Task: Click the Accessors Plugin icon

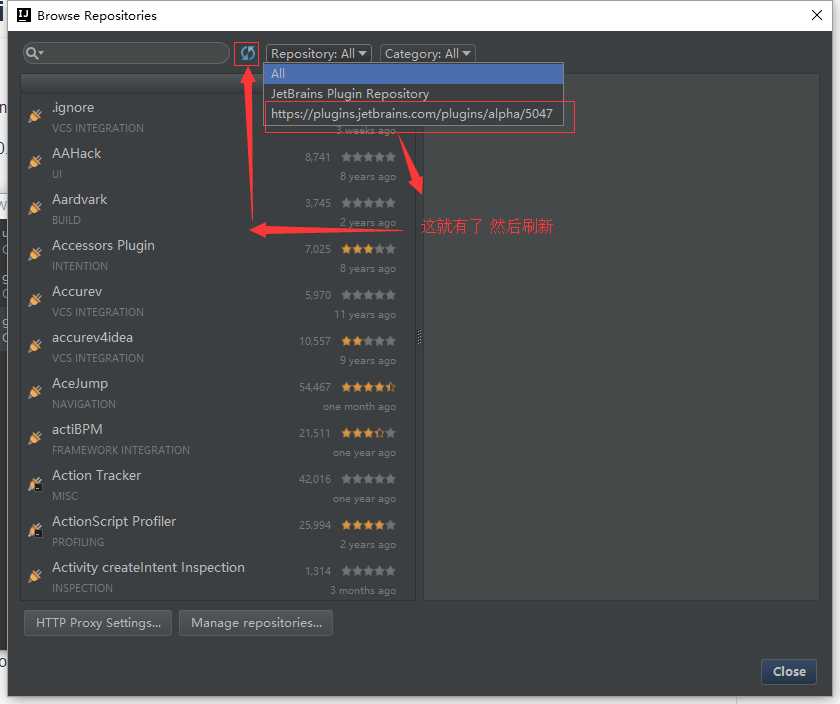Action: point(35,253)
